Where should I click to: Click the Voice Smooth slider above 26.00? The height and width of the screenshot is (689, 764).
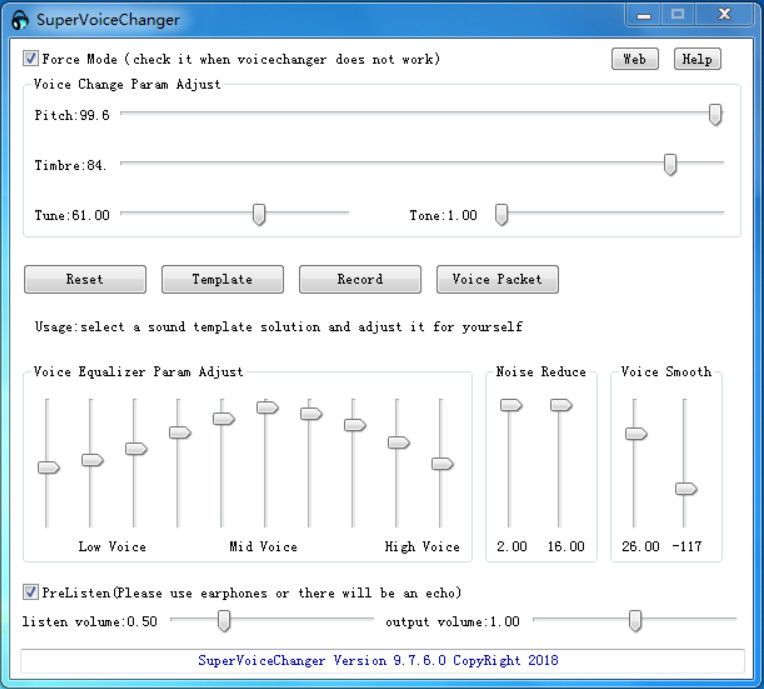(x=636, y=434)
